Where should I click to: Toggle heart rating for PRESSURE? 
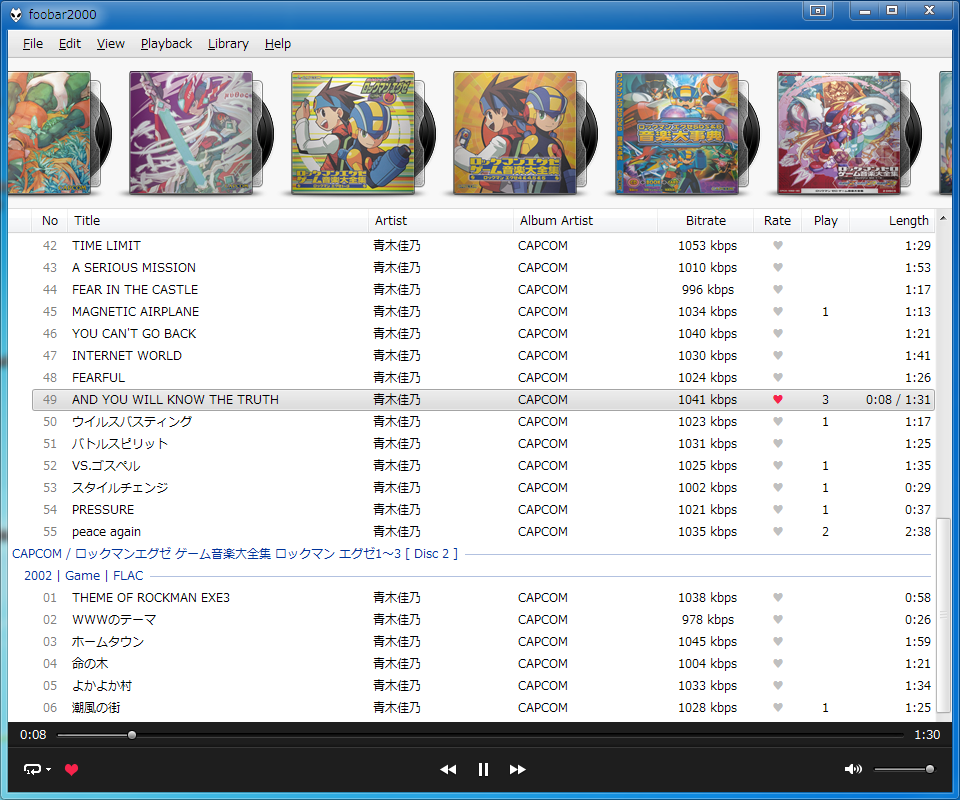[x=778, y=509]
